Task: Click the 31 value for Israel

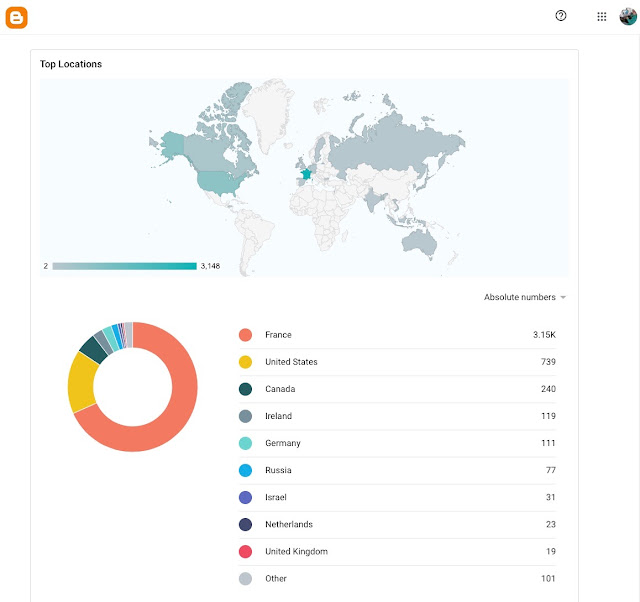Action: pos(551,497)
